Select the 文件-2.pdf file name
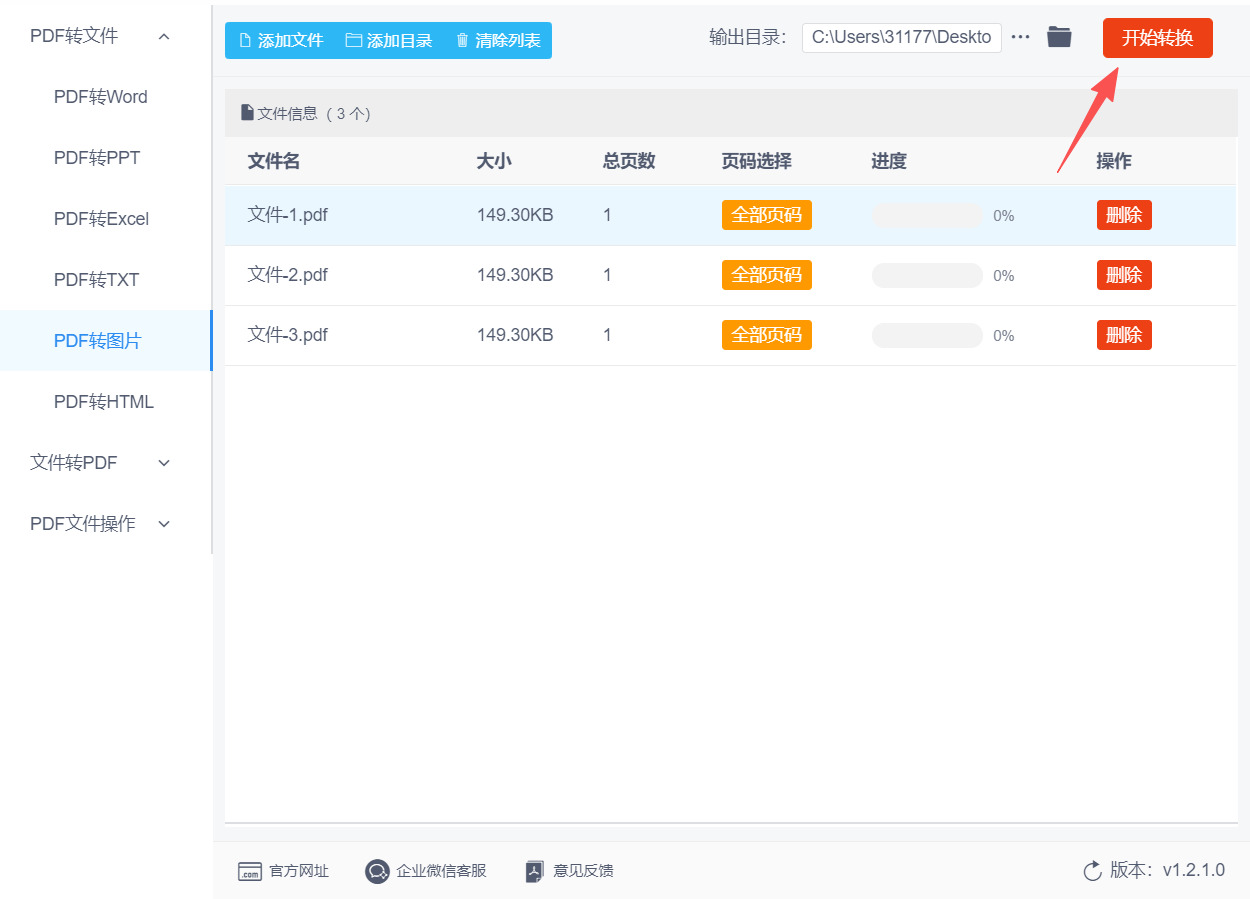The height and width of the screenshot is (899, 1250). (x=288, y=275)
